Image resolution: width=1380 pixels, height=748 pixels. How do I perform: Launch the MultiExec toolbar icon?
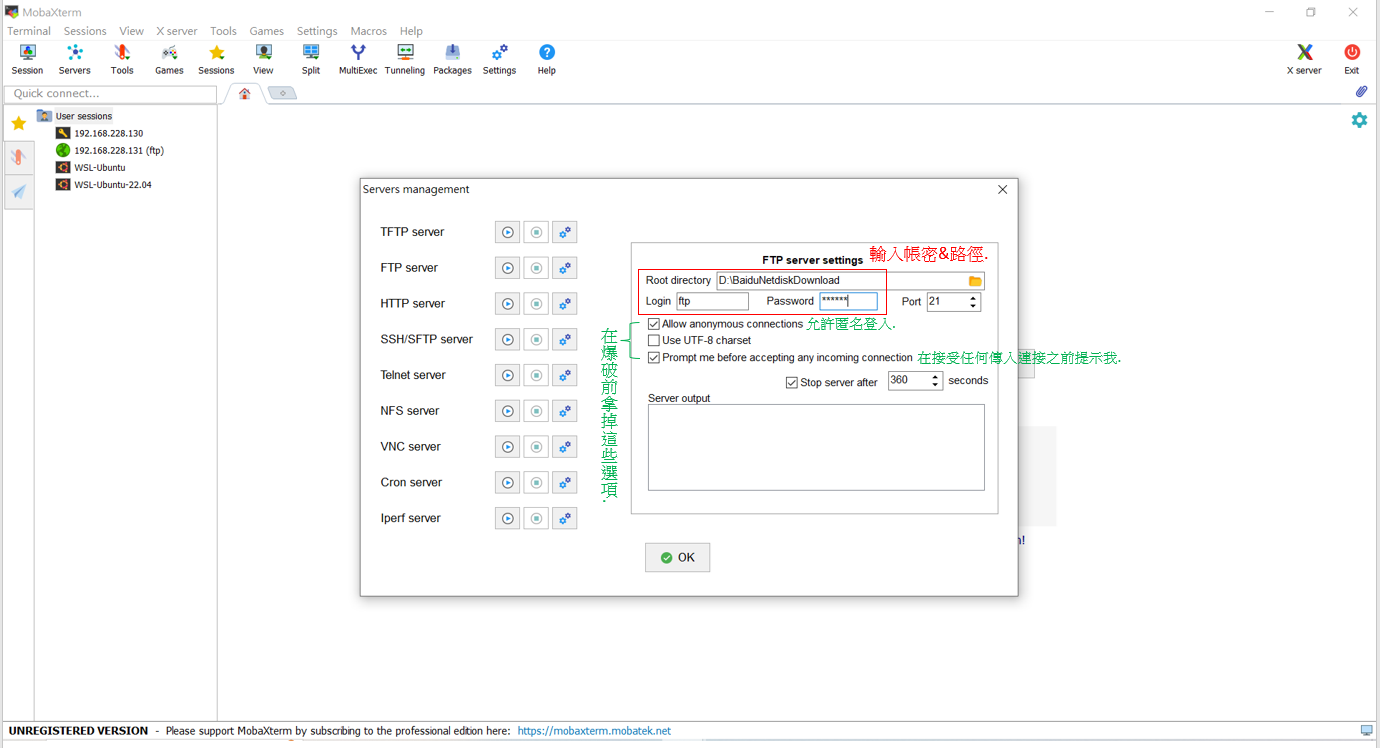pyautogui.click(x=358, y=59)
